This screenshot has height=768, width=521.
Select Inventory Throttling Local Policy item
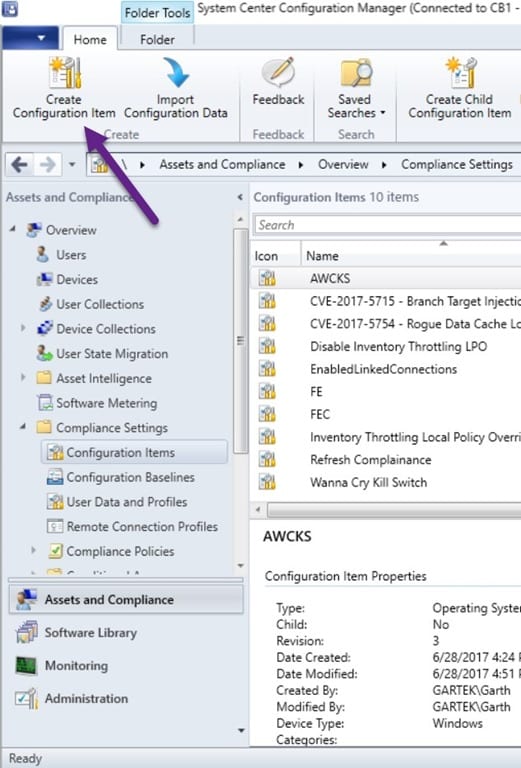[x=386, y=437]
